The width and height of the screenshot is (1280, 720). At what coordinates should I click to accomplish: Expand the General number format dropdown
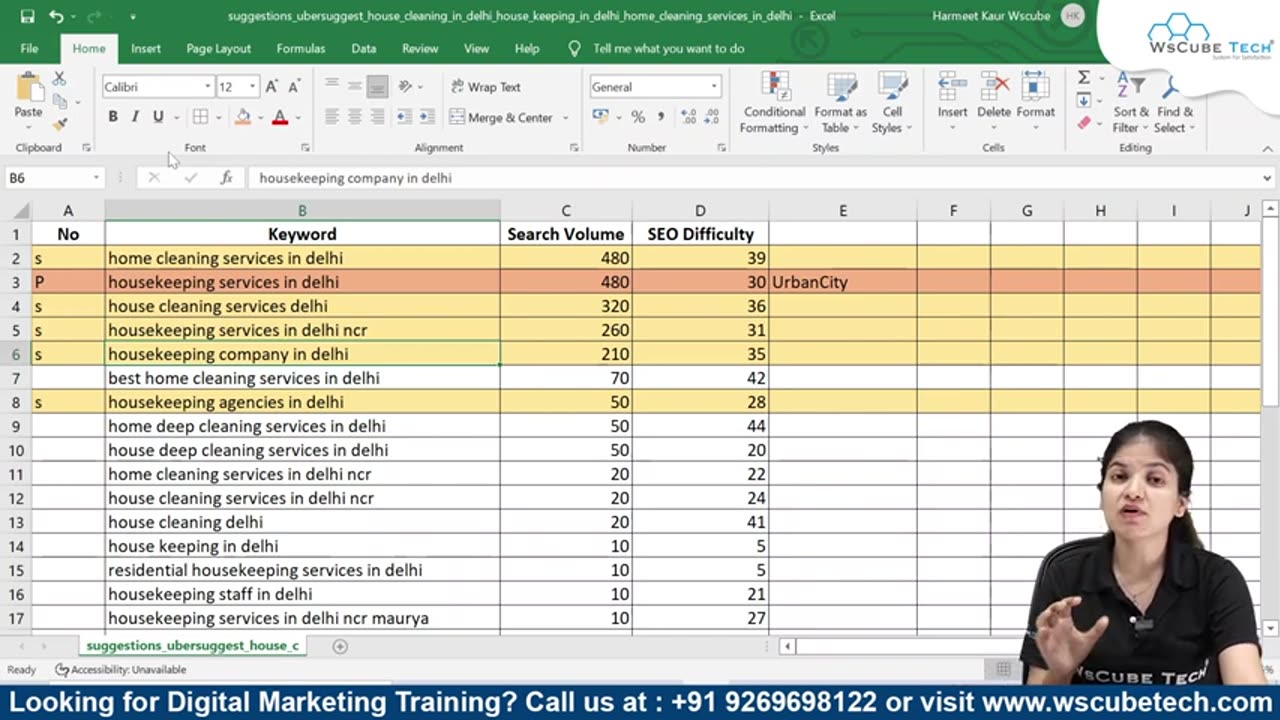tap(714, 87)
